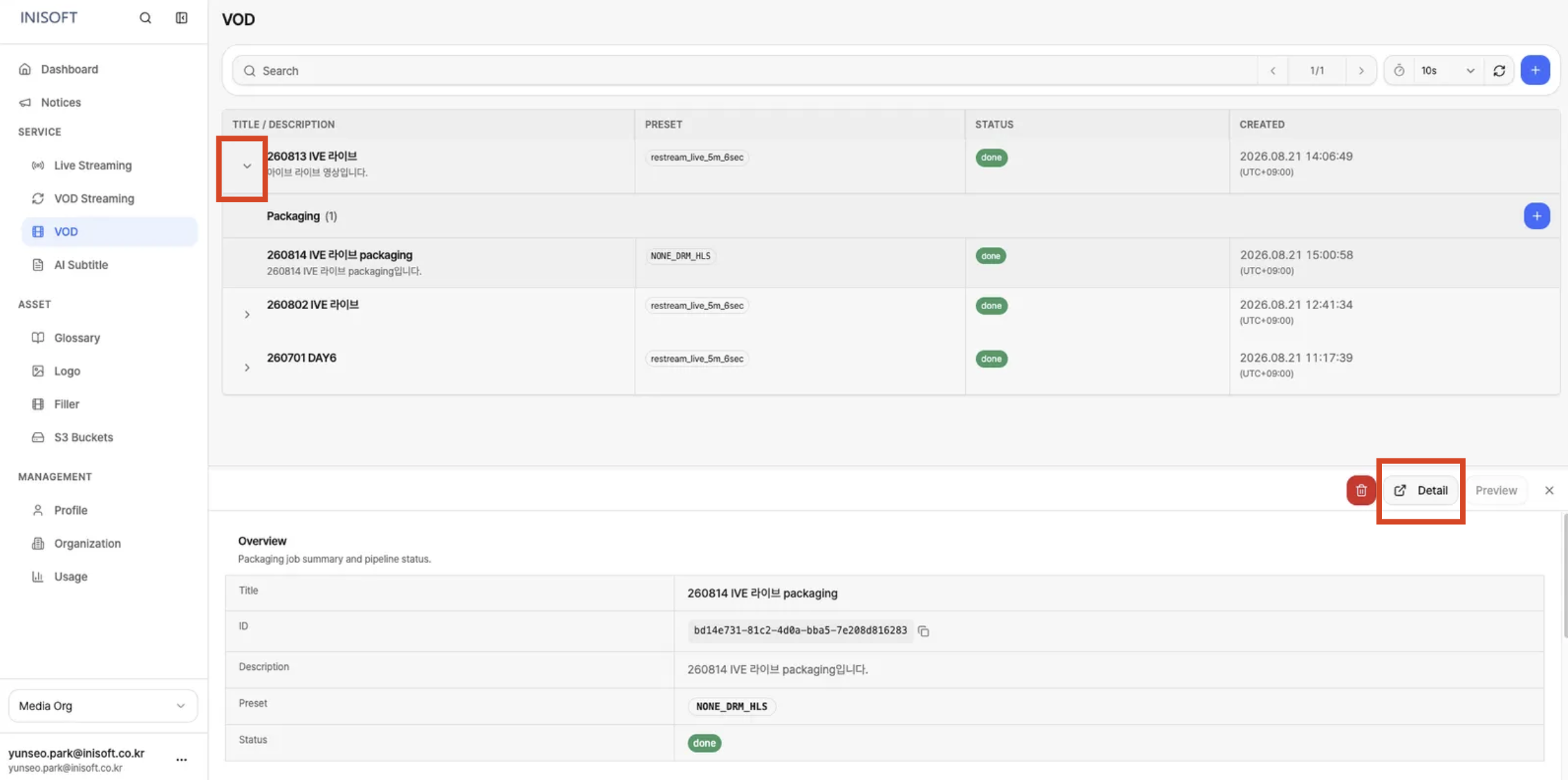
Task: Copy the packaging ID with the copy icon
Action: 923,631
